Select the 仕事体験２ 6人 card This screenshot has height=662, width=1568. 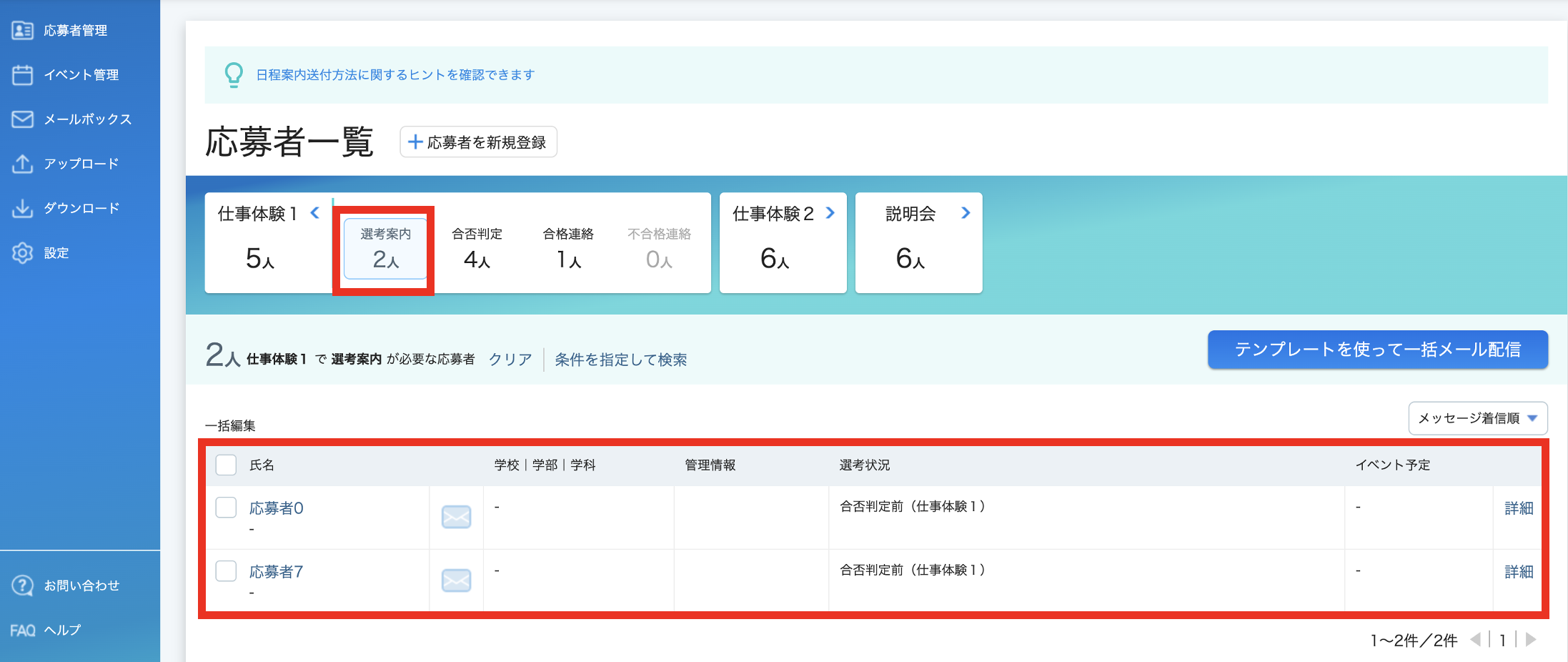(783, 242)
